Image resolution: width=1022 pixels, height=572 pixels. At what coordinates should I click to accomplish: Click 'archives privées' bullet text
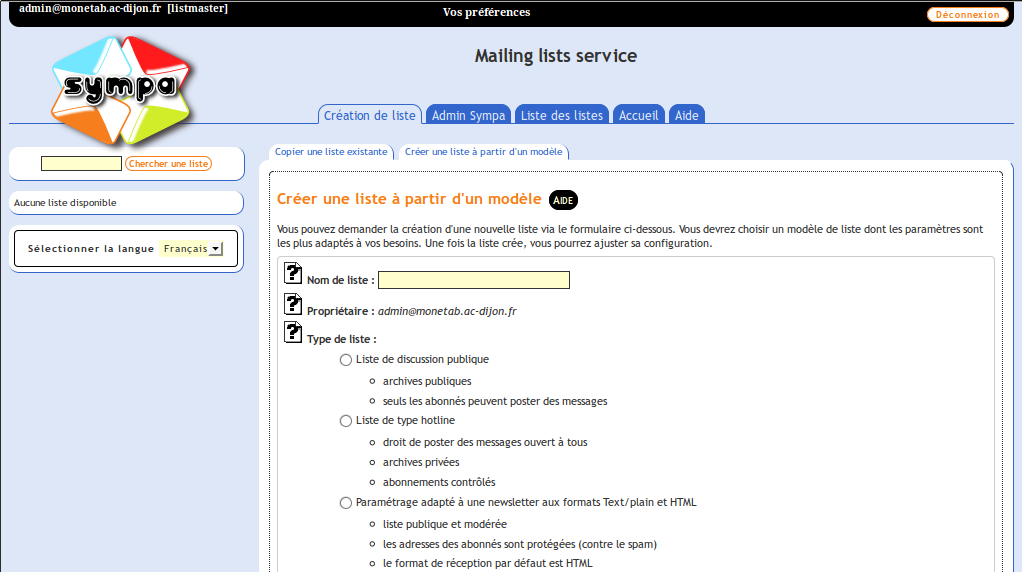point(421,463)
